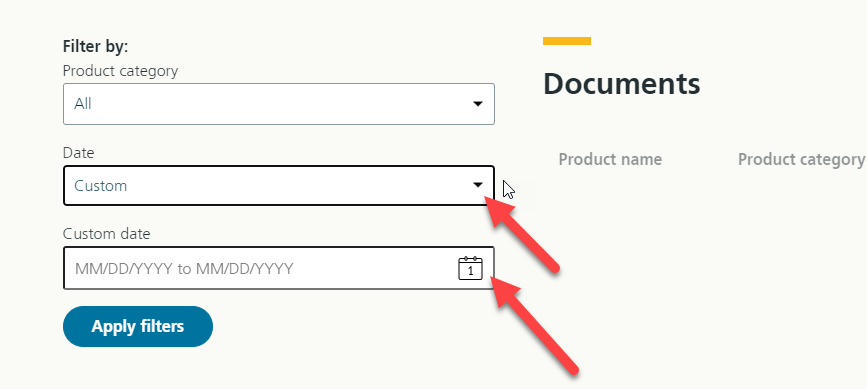Click the Product category label above the dropdown
Viewport: 867px width, 389px height.
pos(121,71)
